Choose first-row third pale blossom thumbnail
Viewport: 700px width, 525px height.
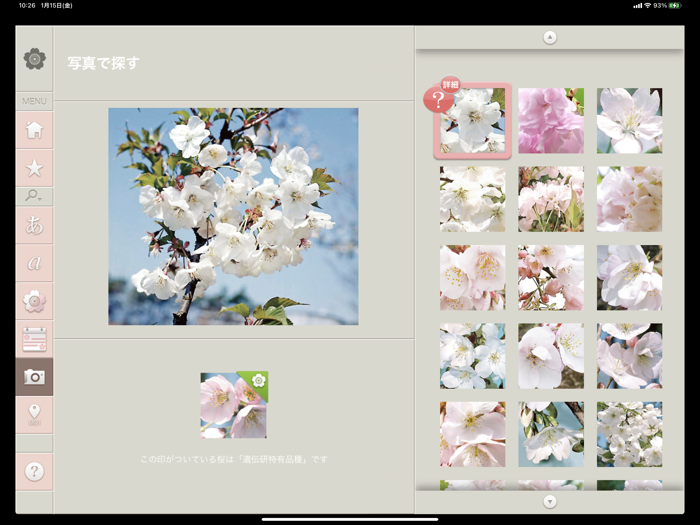[x=629, y=121]
